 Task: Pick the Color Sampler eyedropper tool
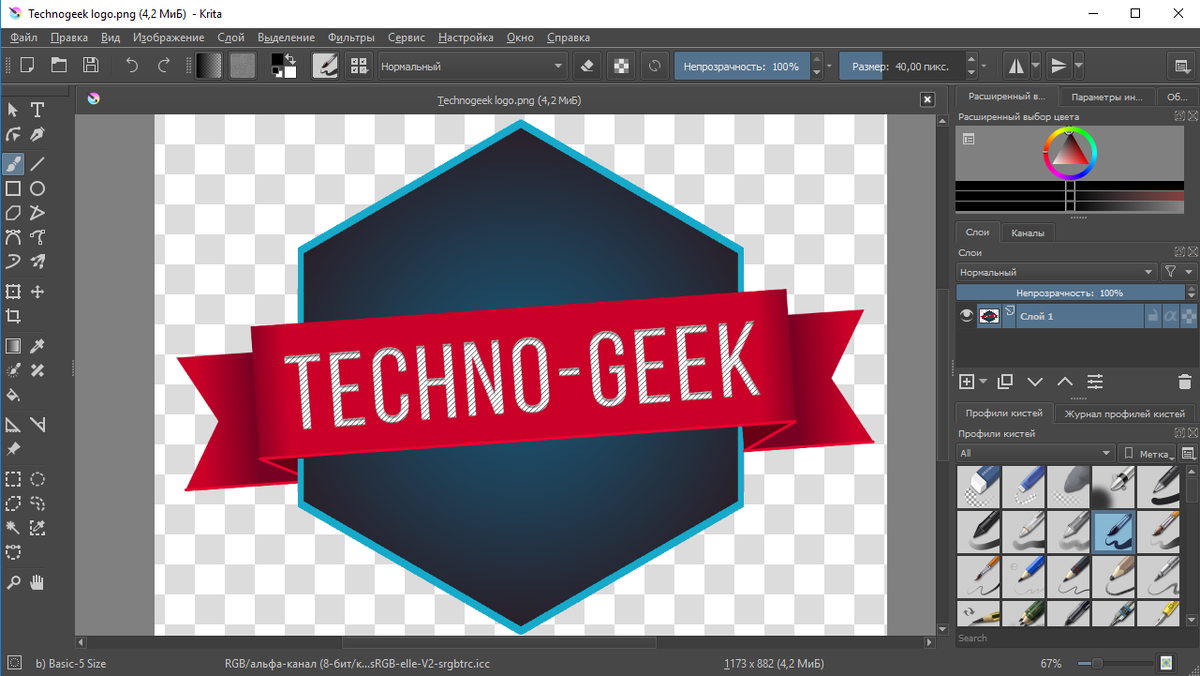(x=37, y=346)
